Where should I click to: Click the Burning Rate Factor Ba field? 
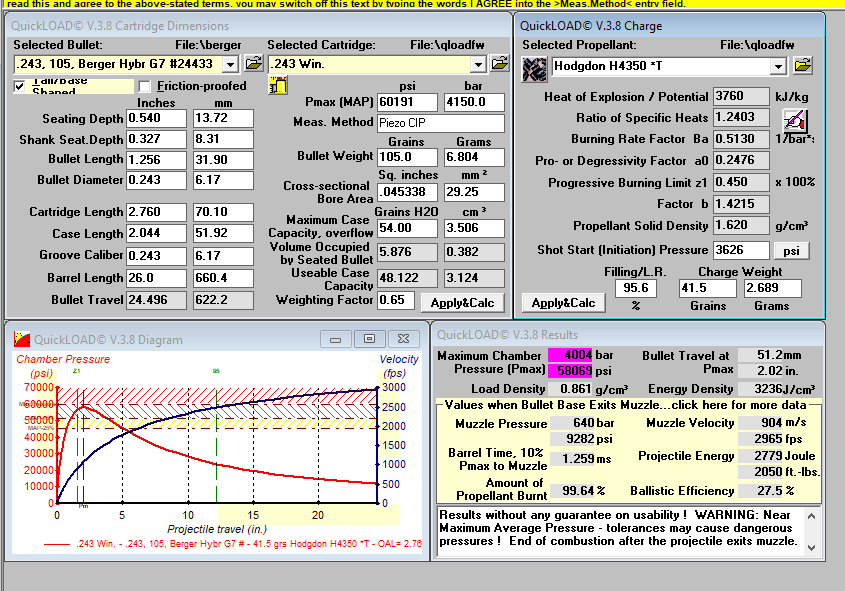tap(741, 139)
